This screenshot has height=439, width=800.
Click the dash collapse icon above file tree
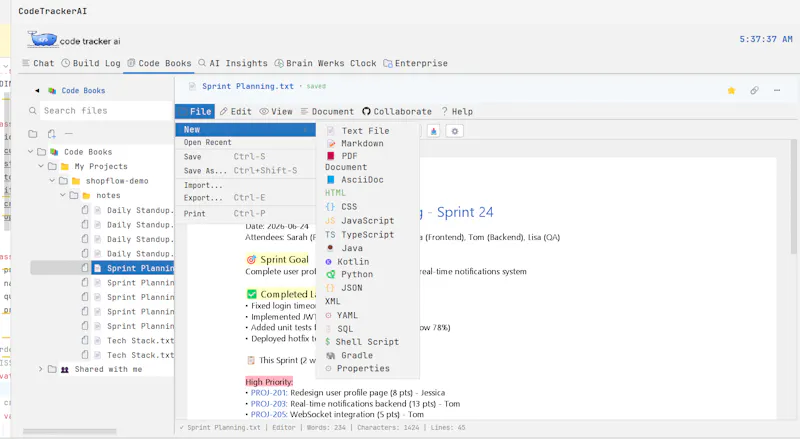68,134
